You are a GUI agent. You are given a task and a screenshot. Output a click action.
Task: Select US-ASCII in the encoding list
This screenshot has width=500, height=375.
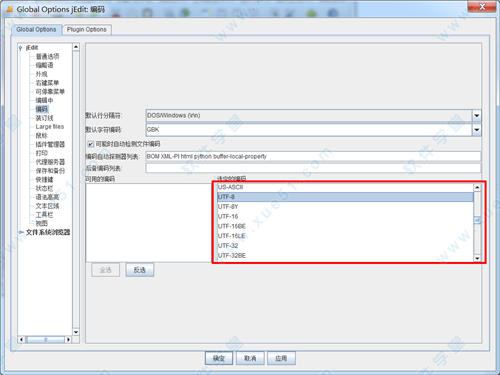345,187
